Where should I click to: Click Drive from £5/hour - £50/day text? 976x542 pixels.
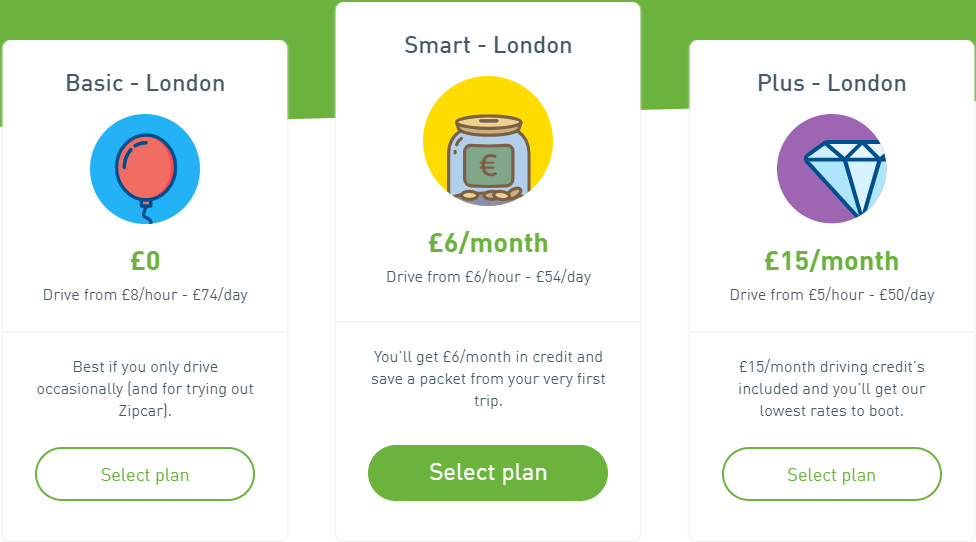832,295
